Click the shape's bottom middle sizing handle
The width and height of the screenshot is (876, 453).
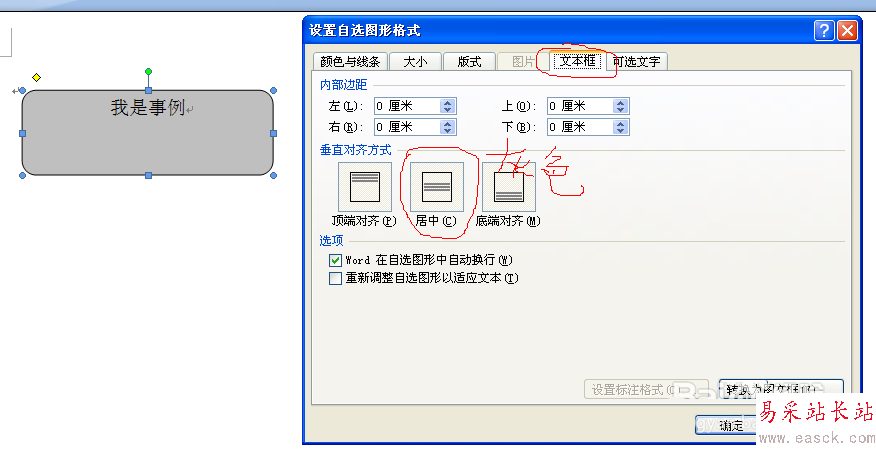point(148,175)
